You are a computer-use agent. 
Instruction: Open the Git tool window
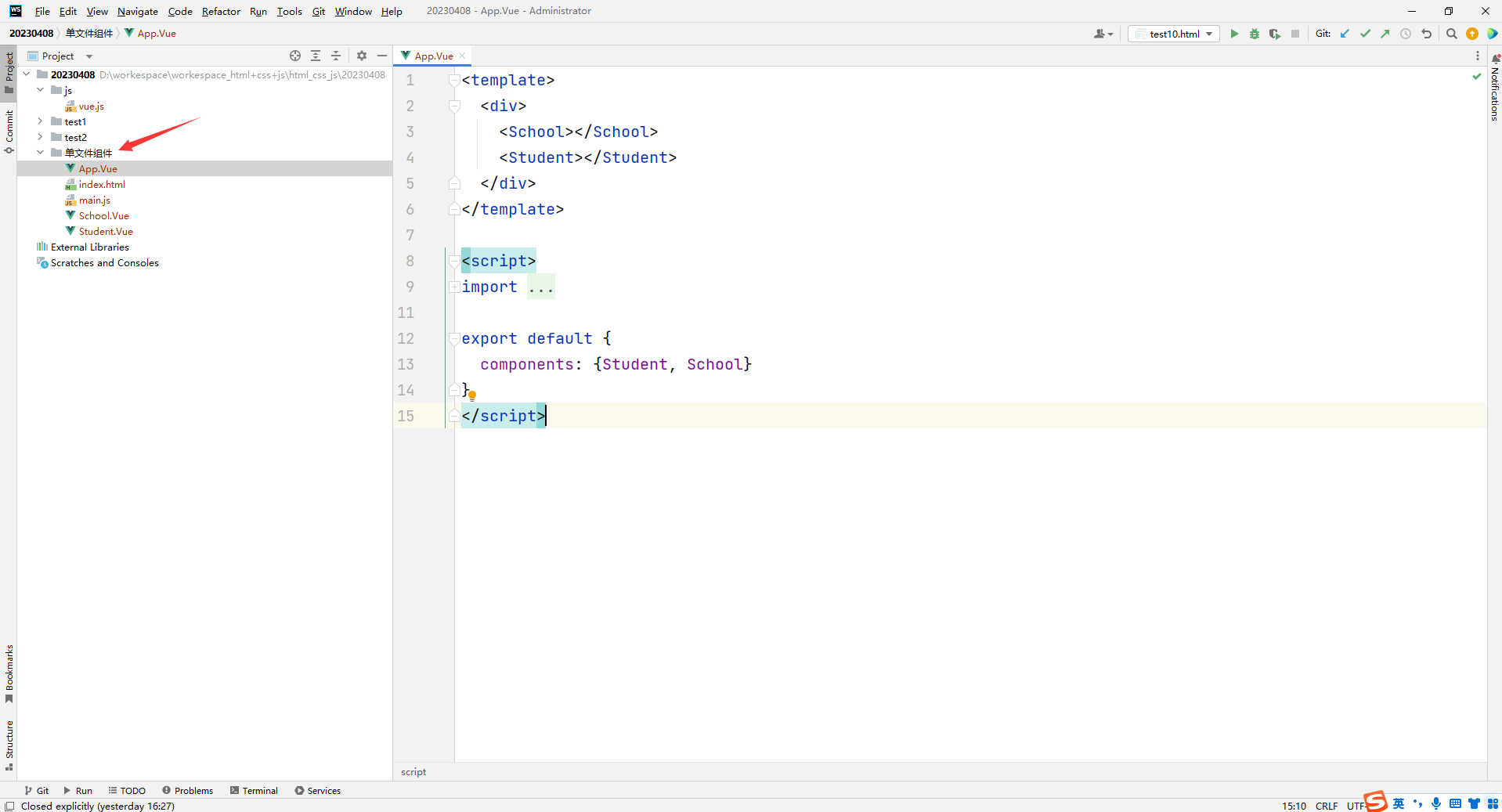(37, 790)
